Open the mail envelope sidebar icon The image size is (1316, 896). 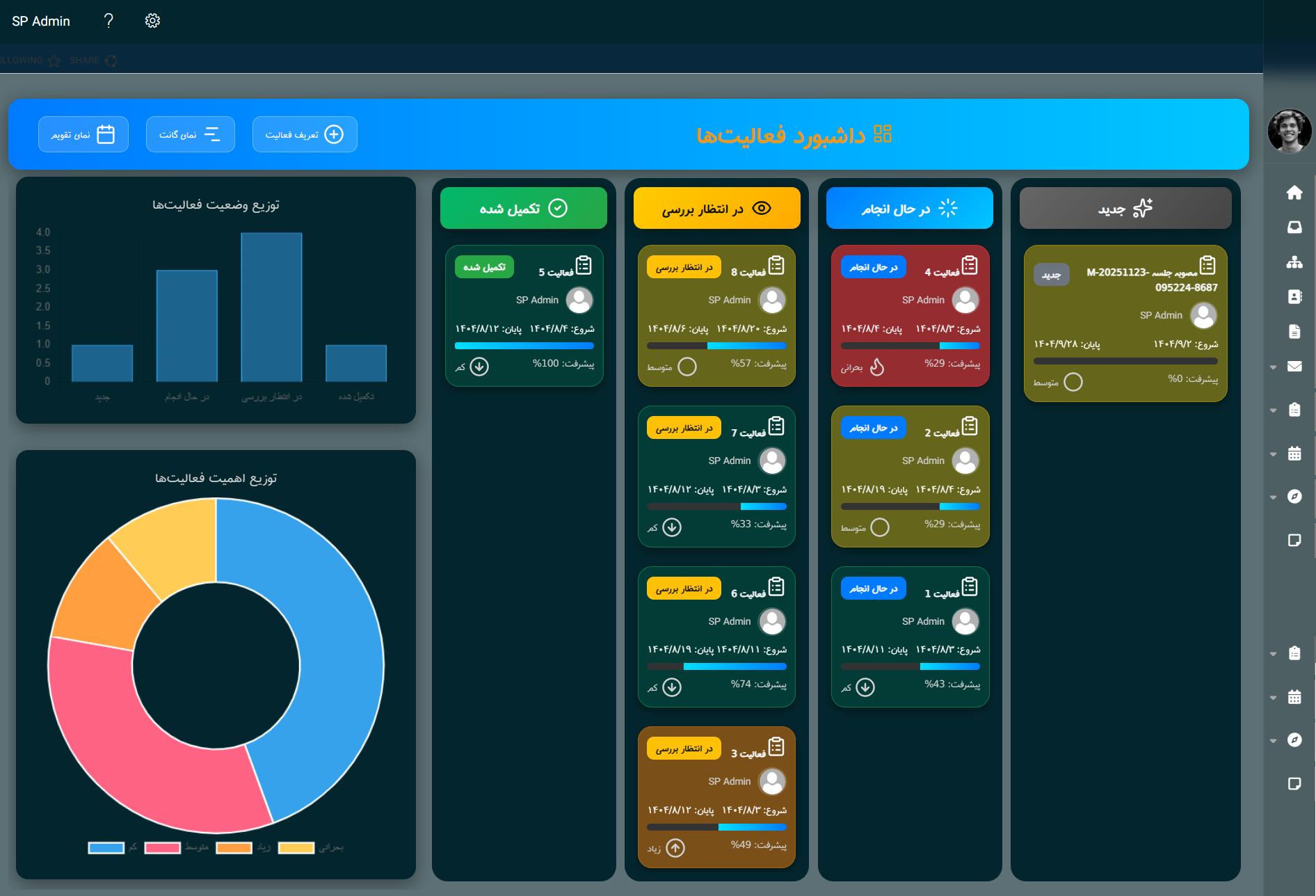pyautogui.click(x=1294, y=367)
